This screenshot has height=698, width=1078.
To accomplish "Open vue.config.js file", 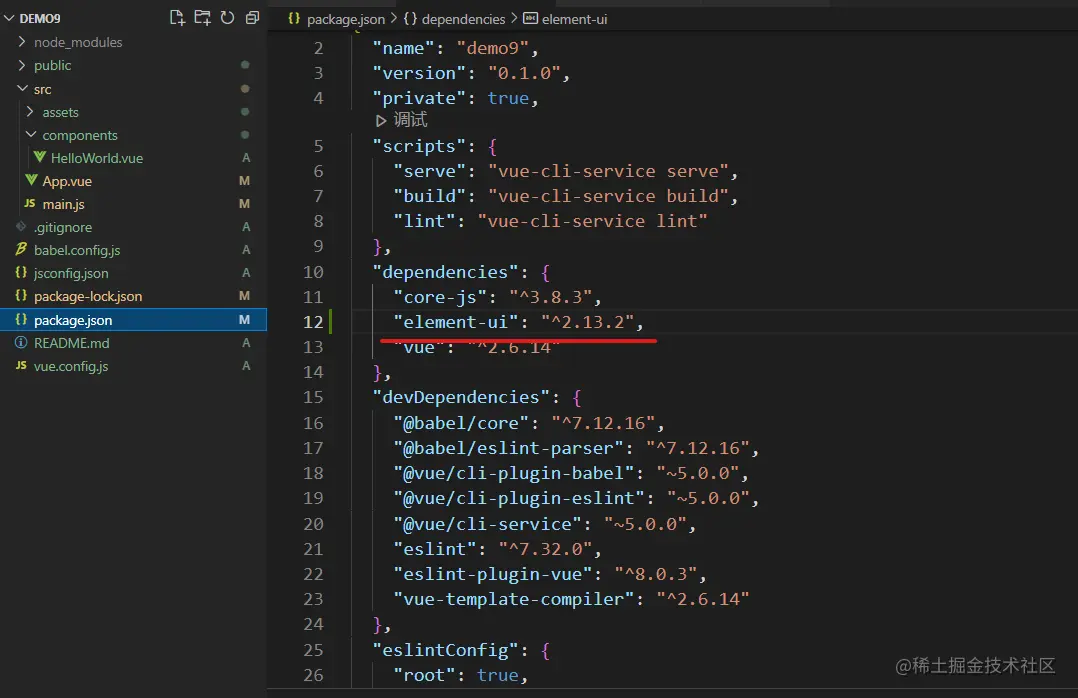I will pyautogui.click(x=71, y=367).
